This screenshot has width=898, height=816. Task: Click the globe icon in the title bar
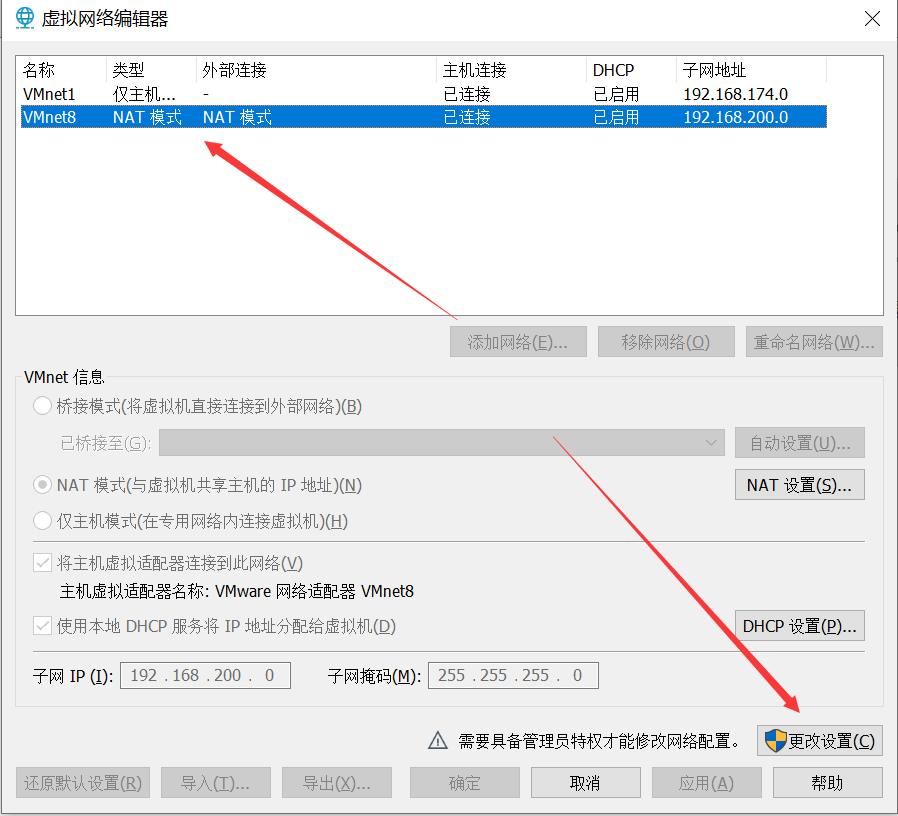tap(25, 18)
